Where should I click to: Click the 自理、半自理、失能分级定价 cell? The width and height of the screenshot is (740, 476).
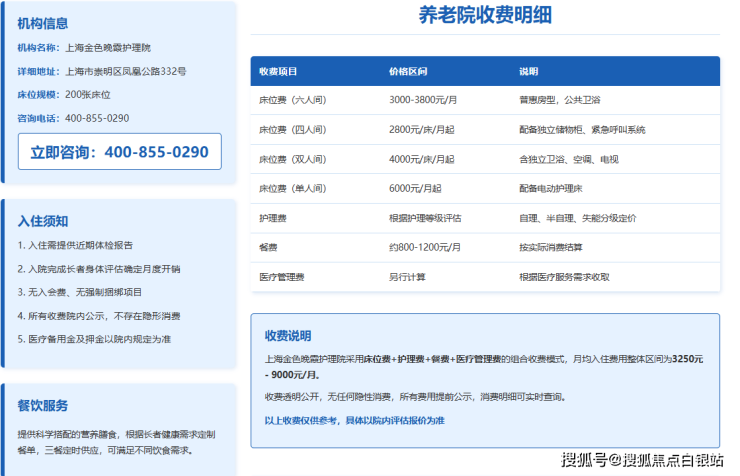(x=578, y=218)
